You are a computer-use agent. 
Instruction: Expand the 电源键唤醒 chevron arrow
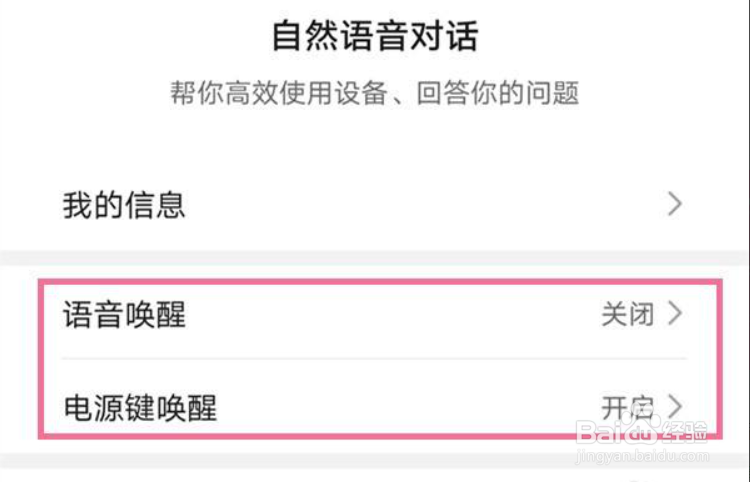675,407
